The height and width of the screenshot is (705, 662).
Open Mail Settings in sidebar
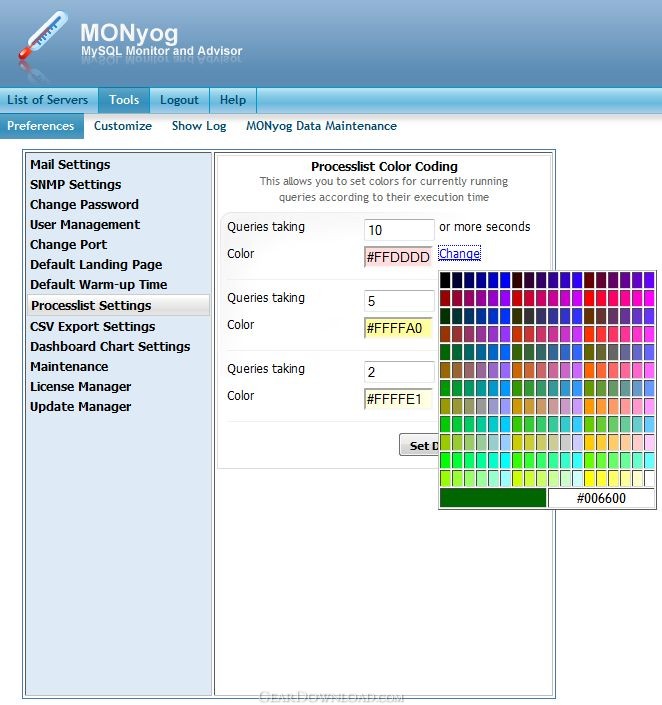[x=70, y=165]
